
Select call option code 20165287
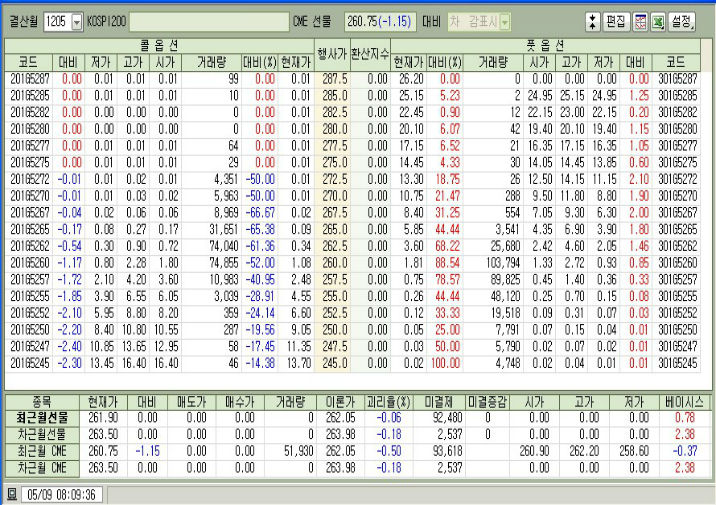pos(28,77)
